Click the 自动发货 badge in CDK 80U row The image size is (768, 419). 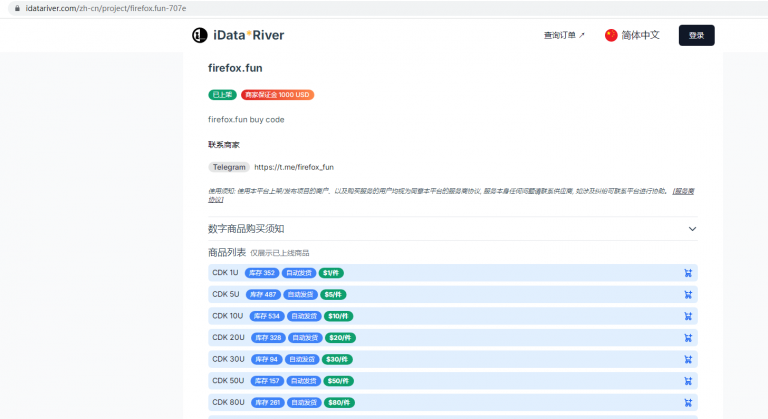[x=304, y=402]
